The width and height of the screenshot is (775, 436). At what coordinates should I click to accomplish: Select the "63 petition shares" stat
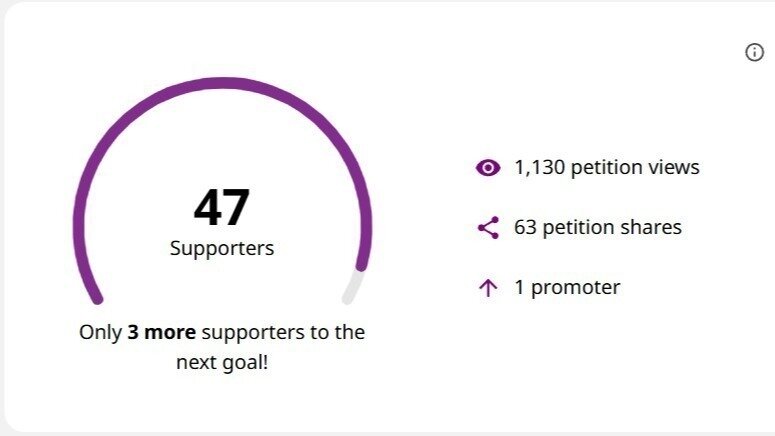point(597,228)
